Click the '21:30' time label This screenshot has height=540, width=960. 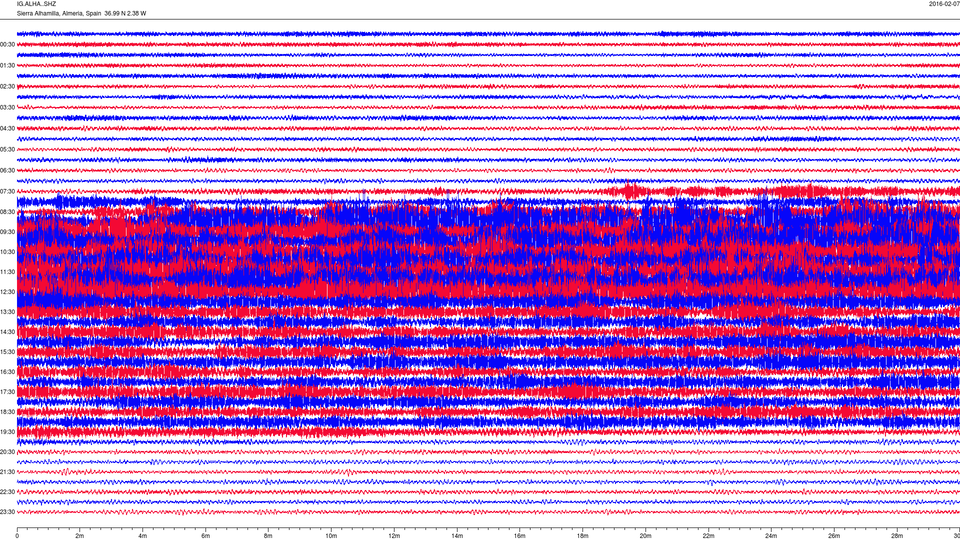tap(7, 472)
